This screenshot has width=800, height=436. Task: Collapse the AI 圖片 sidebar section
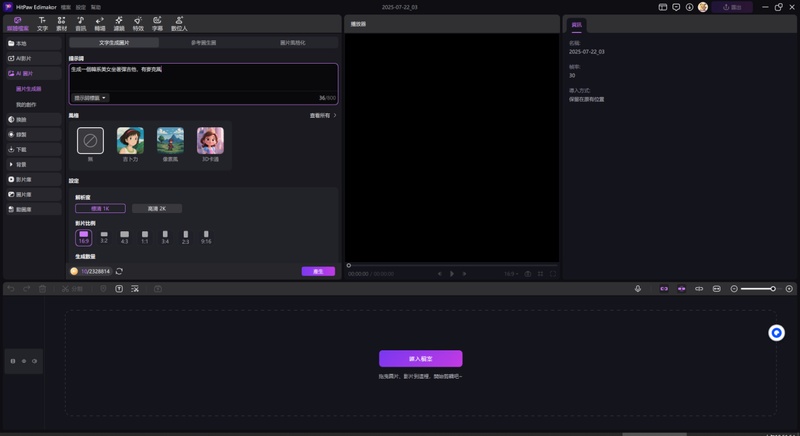click(33, 73)
